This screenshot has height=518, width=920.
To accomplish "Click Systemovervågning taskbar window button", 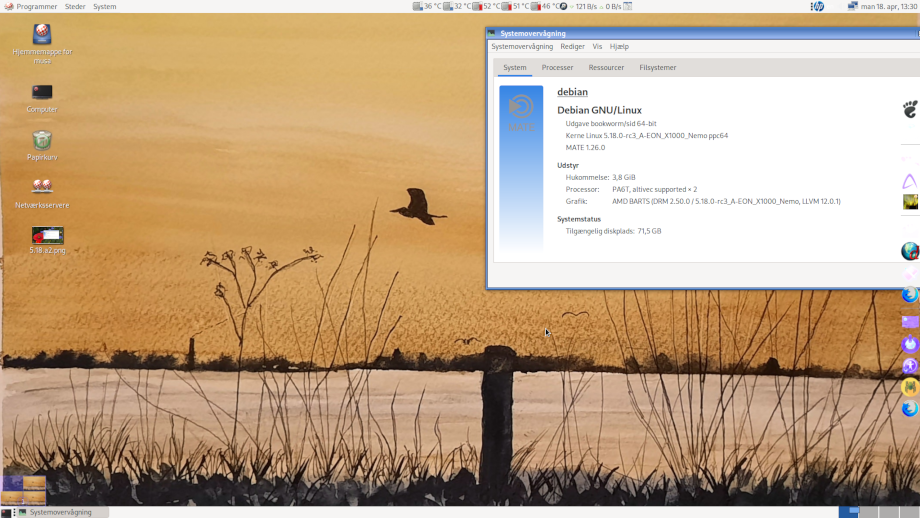I will (x=60, y=512).
